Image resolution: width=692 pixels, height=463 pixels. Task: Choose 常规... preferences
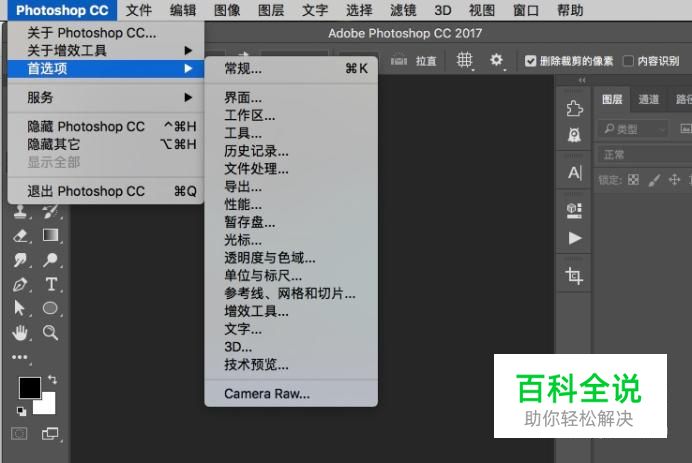click(x=291, y=69)
